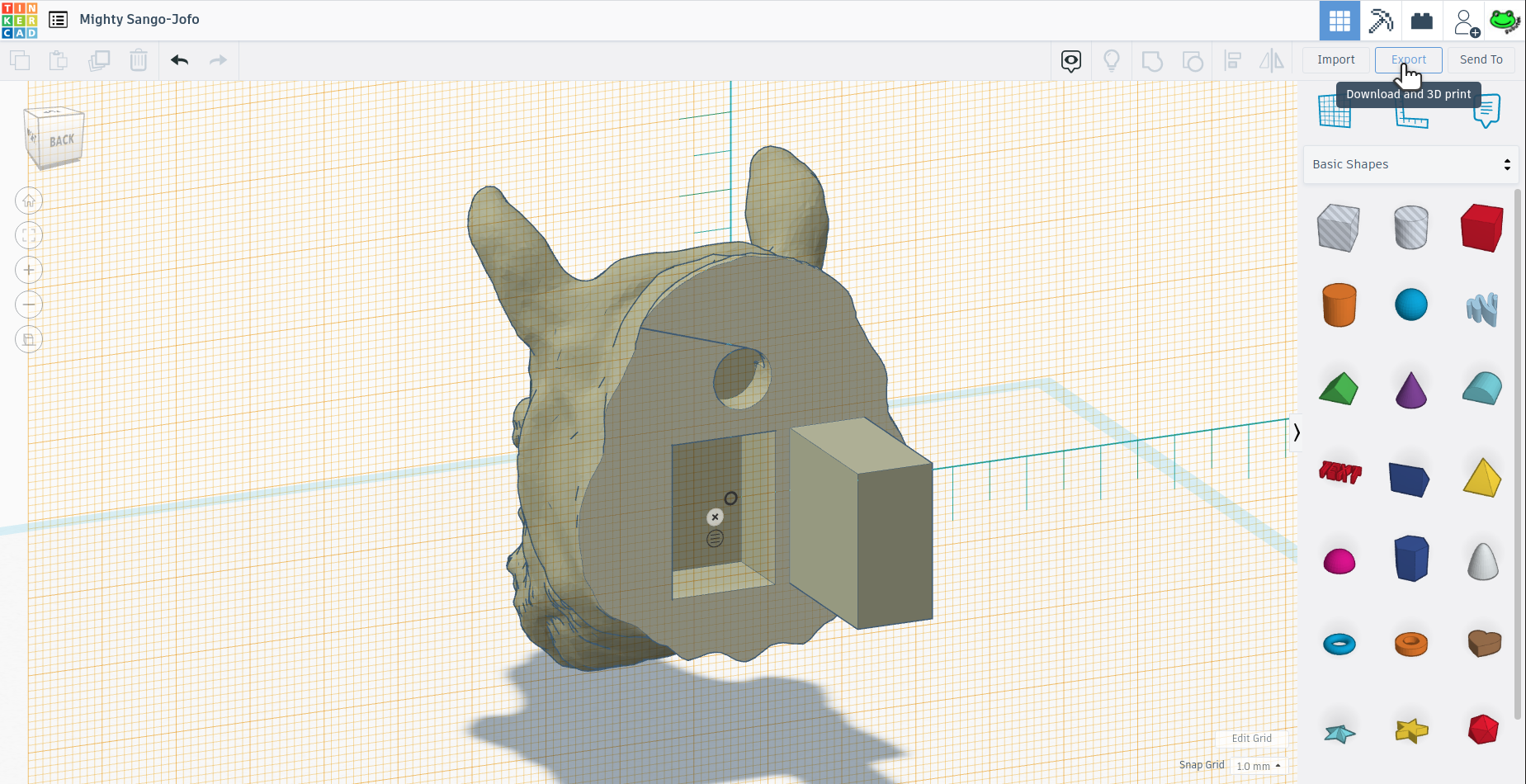Select the blue Polygon prism shape
Viewport: 1526px width, 784px height.
[x=1410, y=558]
